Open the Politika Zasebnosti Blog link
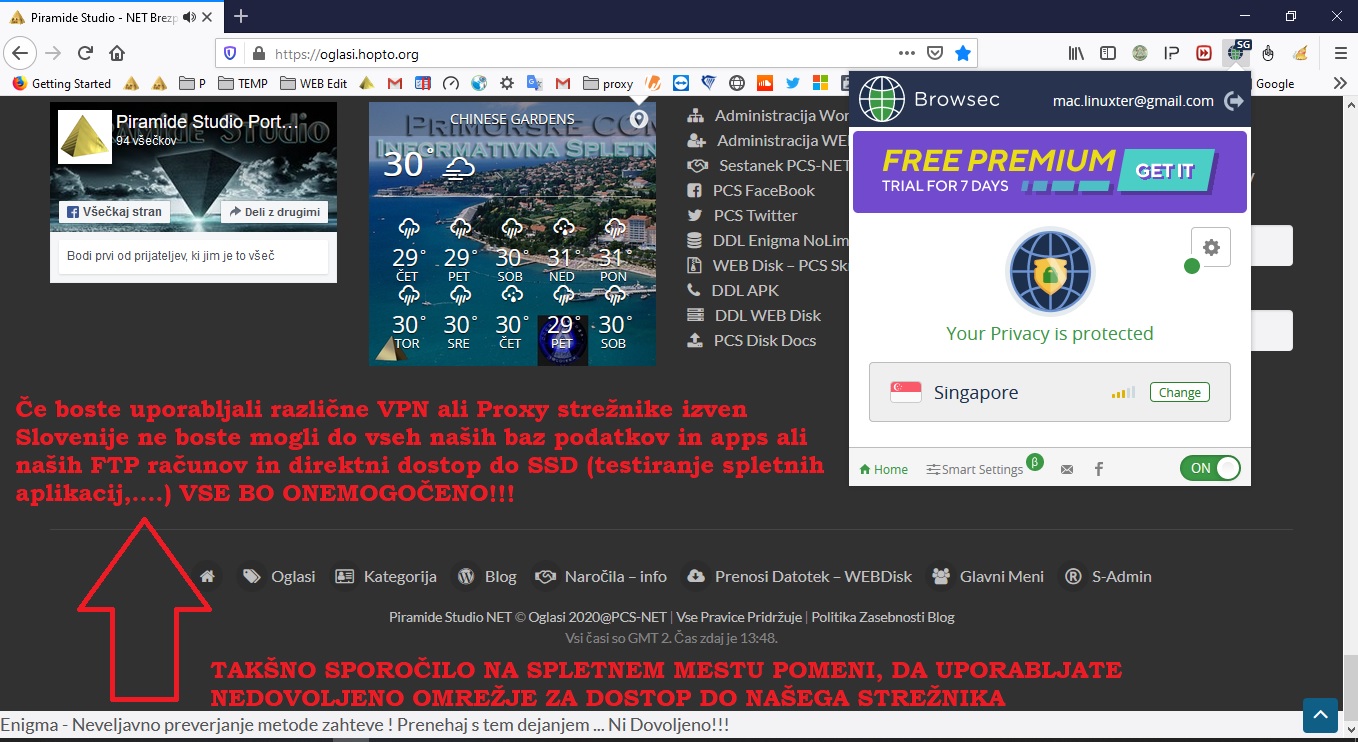 point(883,617)
